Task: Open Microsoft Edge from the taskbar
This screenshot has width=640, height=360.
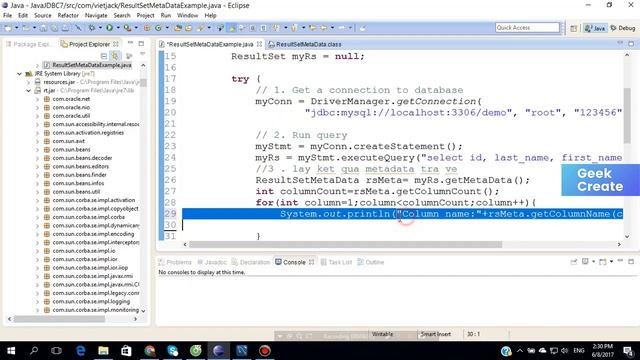Action: click(80, 351)
